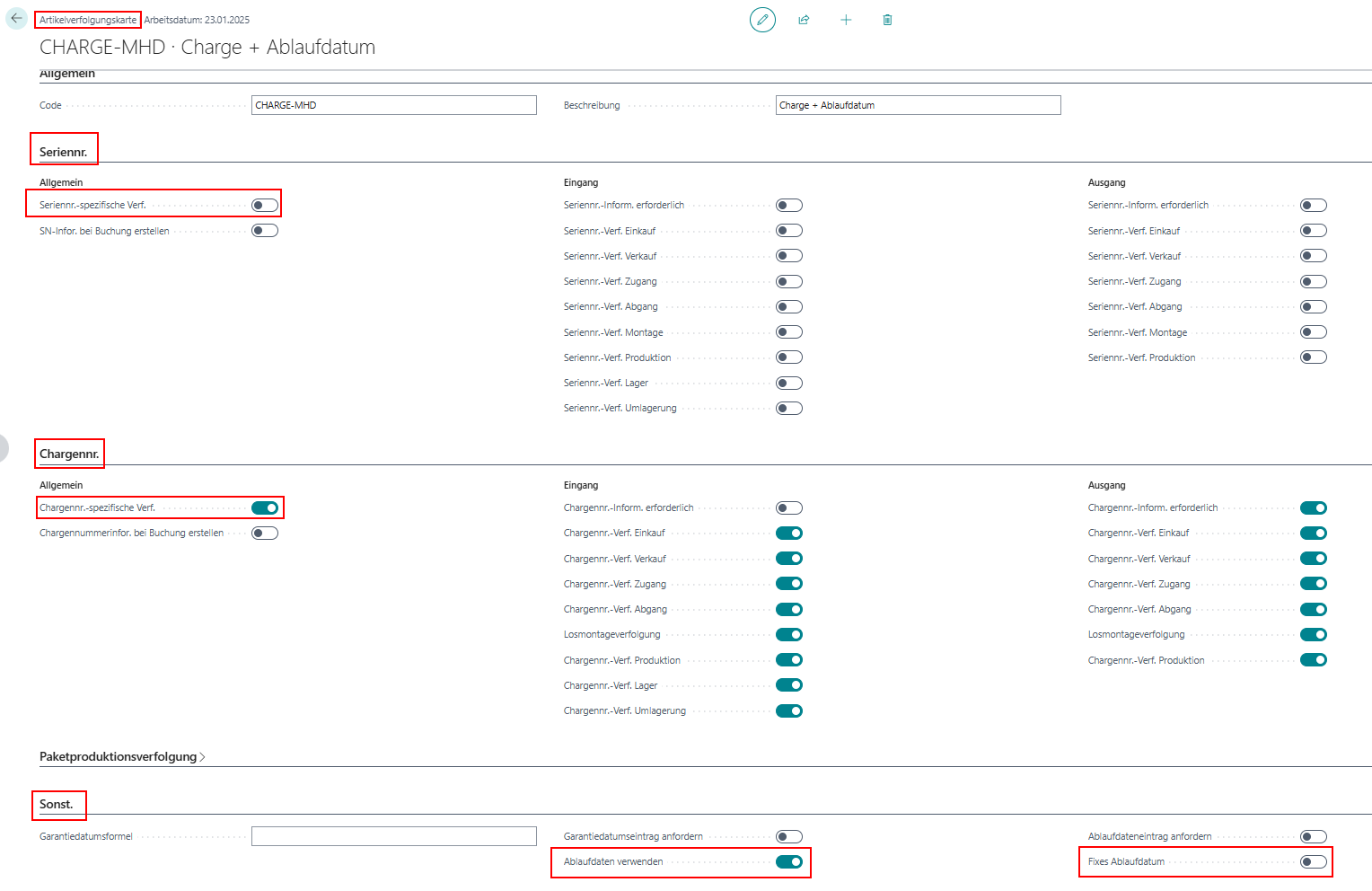This screenshot has height=891, width=1372.
Task: Enable Seriennr.-spezifische Verf. toggle
Action: (x=265, y=205)
